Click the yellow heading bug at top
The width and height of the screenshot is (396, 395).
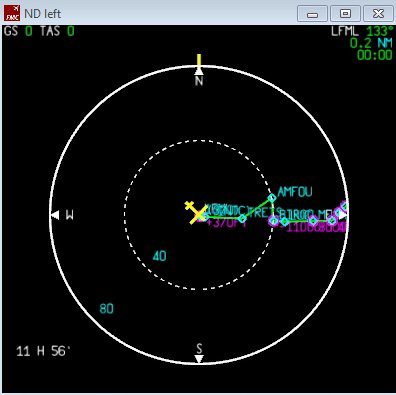[199, 61]
